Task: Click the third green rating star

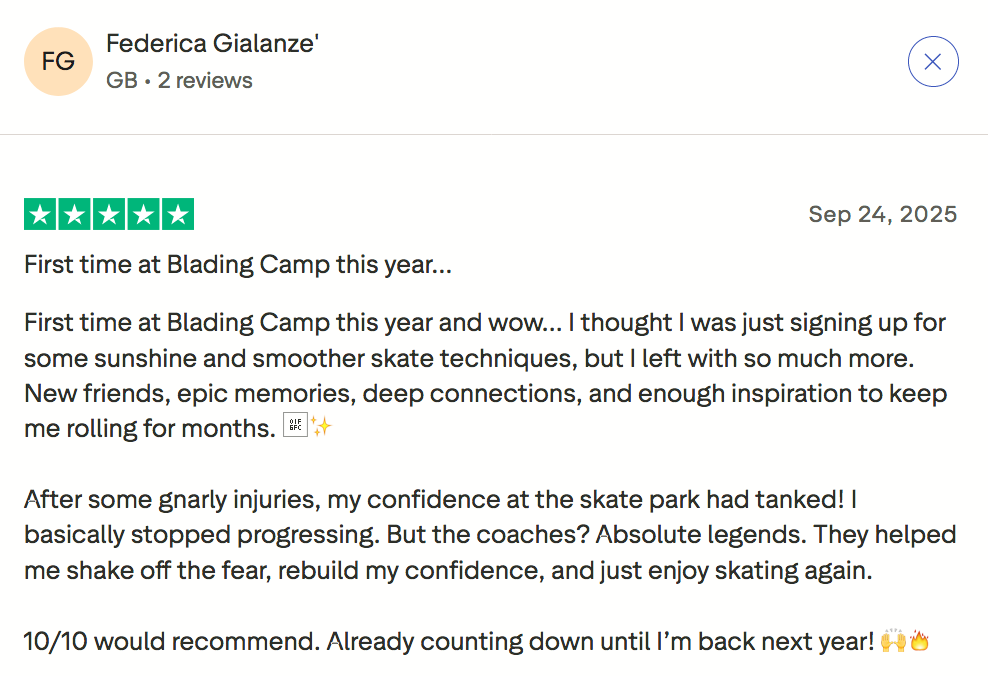Action: point(108,214)
